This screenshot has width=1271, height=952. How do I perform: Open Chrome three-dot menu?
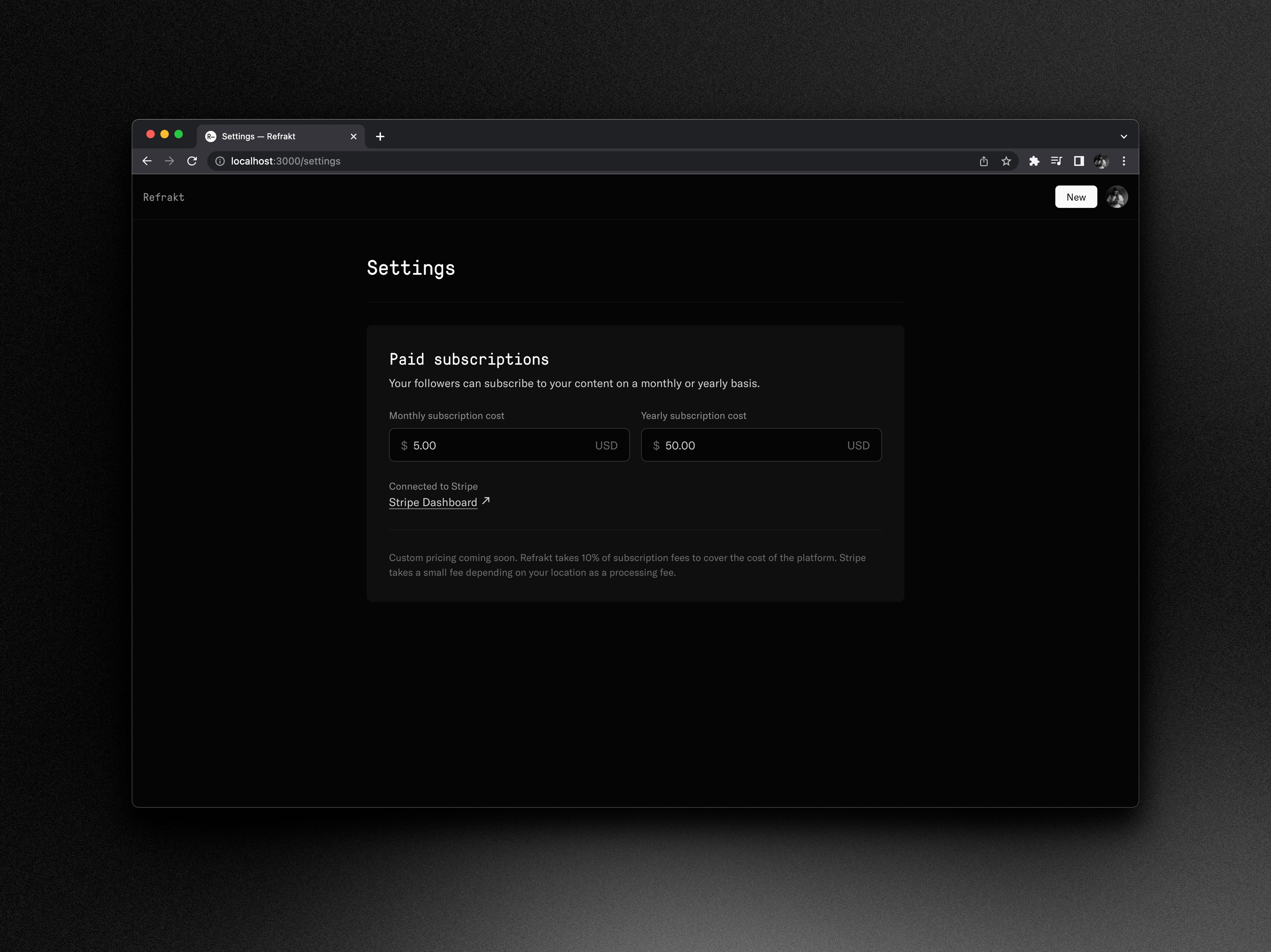[x=1124, y=161]
